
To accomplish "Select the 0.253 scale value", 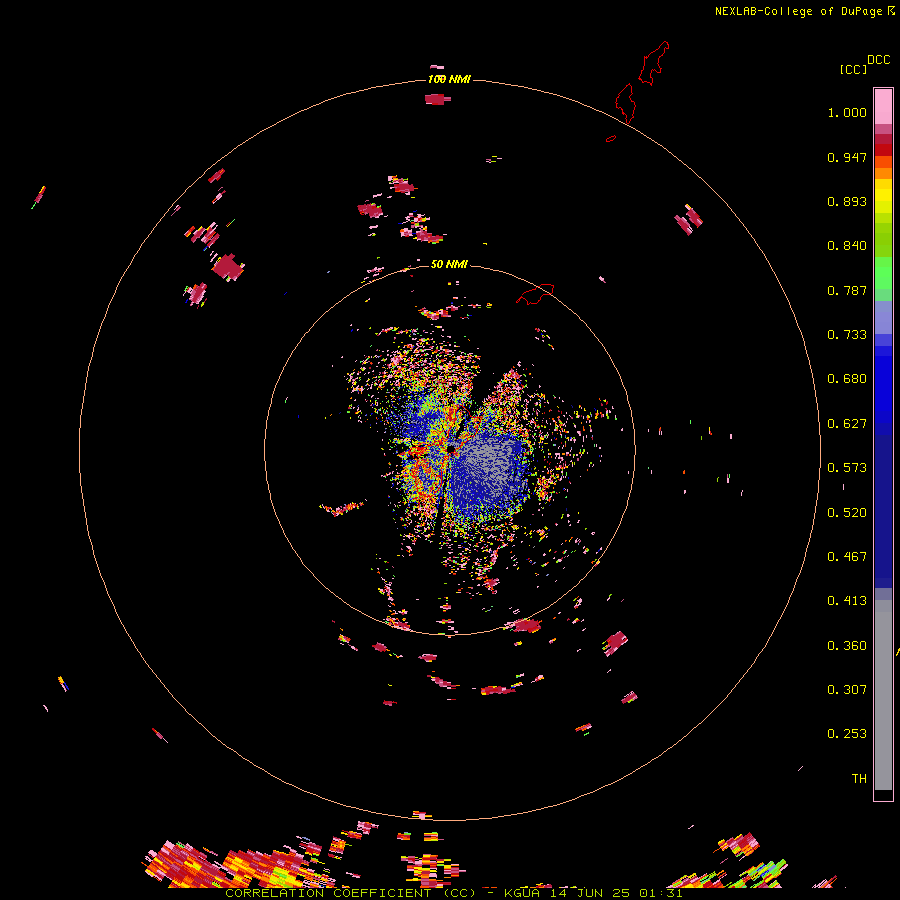I will [x=847, y=734].
